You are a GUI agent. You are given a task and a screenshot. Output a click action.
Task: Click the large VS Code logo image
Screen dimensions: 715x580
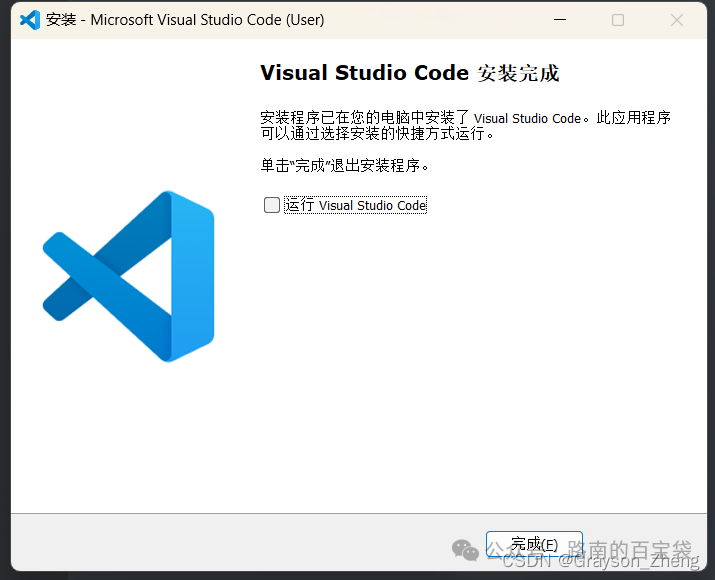pos(129,276)
